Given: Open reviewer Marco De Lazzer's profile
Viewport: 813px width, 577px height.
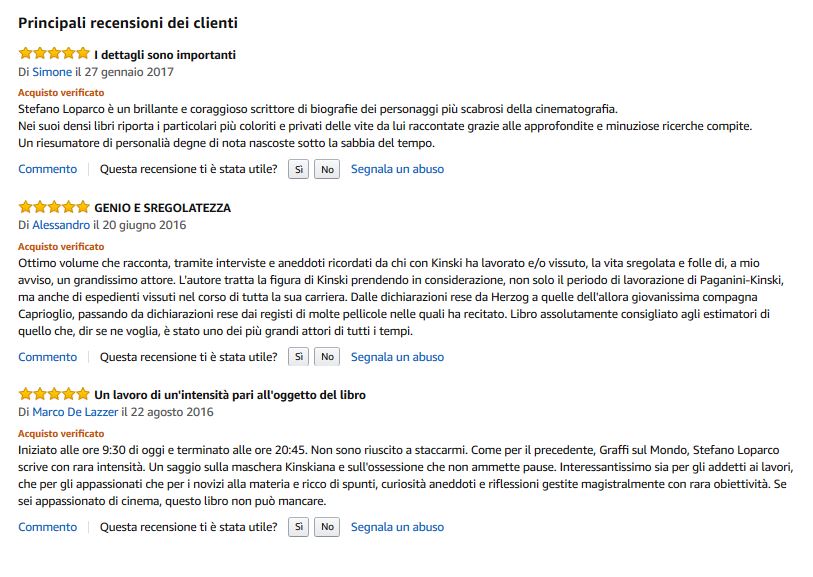Looking at the screenshot, I should pos(75,412).
